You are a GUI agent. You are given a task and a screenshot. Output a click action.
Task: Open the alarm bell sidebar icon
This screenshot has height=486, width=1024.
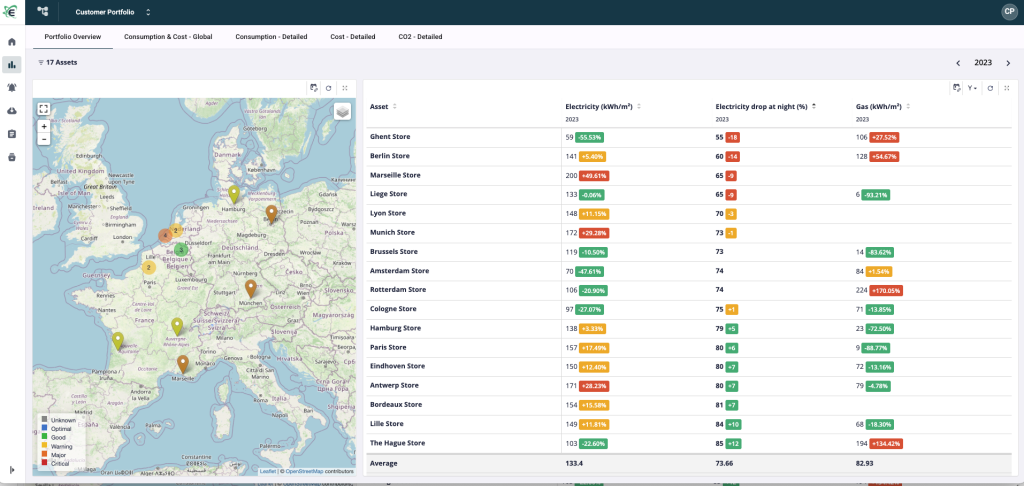tap(12, 88)
